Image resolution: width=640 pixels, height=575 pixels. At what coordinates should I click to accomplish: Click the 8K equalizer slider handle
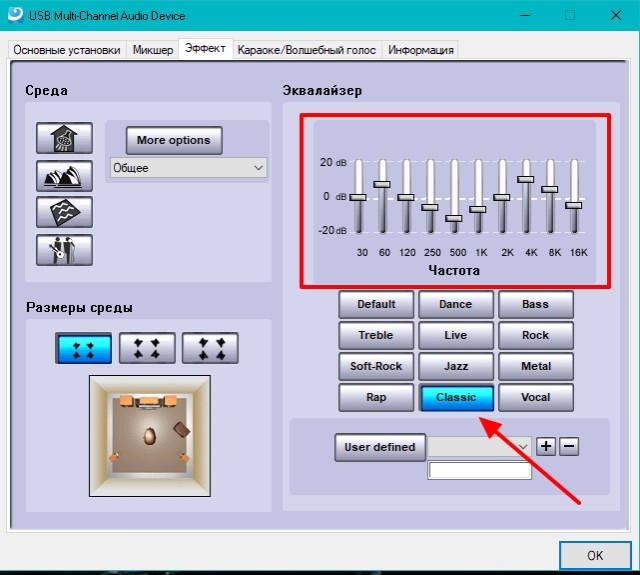(x=550, y=189)
